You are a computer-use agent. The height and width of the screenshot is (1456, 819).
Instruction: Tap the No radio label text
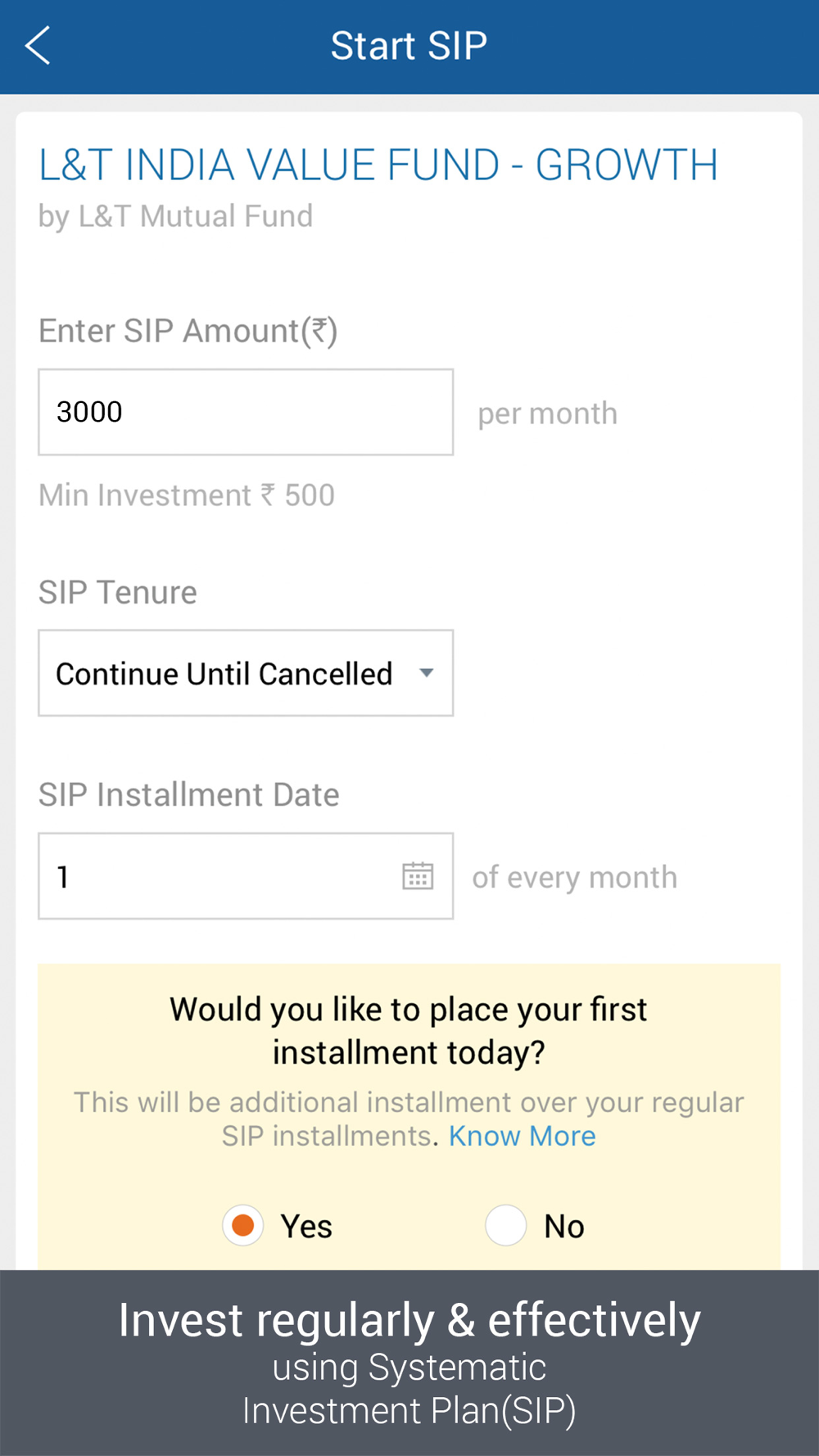[564, 1227]
